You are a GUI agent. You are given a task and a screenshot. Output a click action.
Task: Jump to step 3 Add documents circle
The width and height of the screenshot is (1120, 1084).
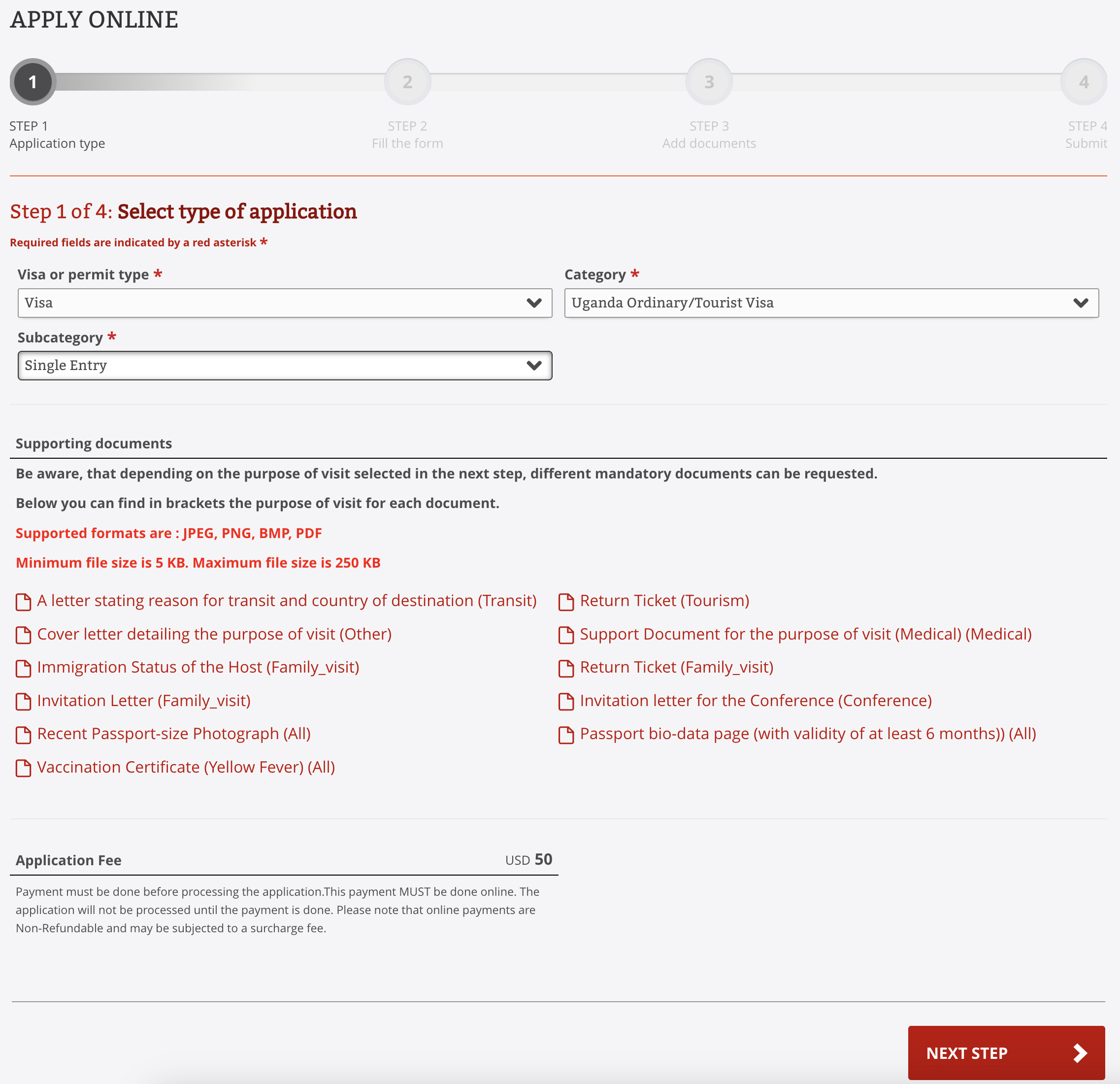click(709, 82)
